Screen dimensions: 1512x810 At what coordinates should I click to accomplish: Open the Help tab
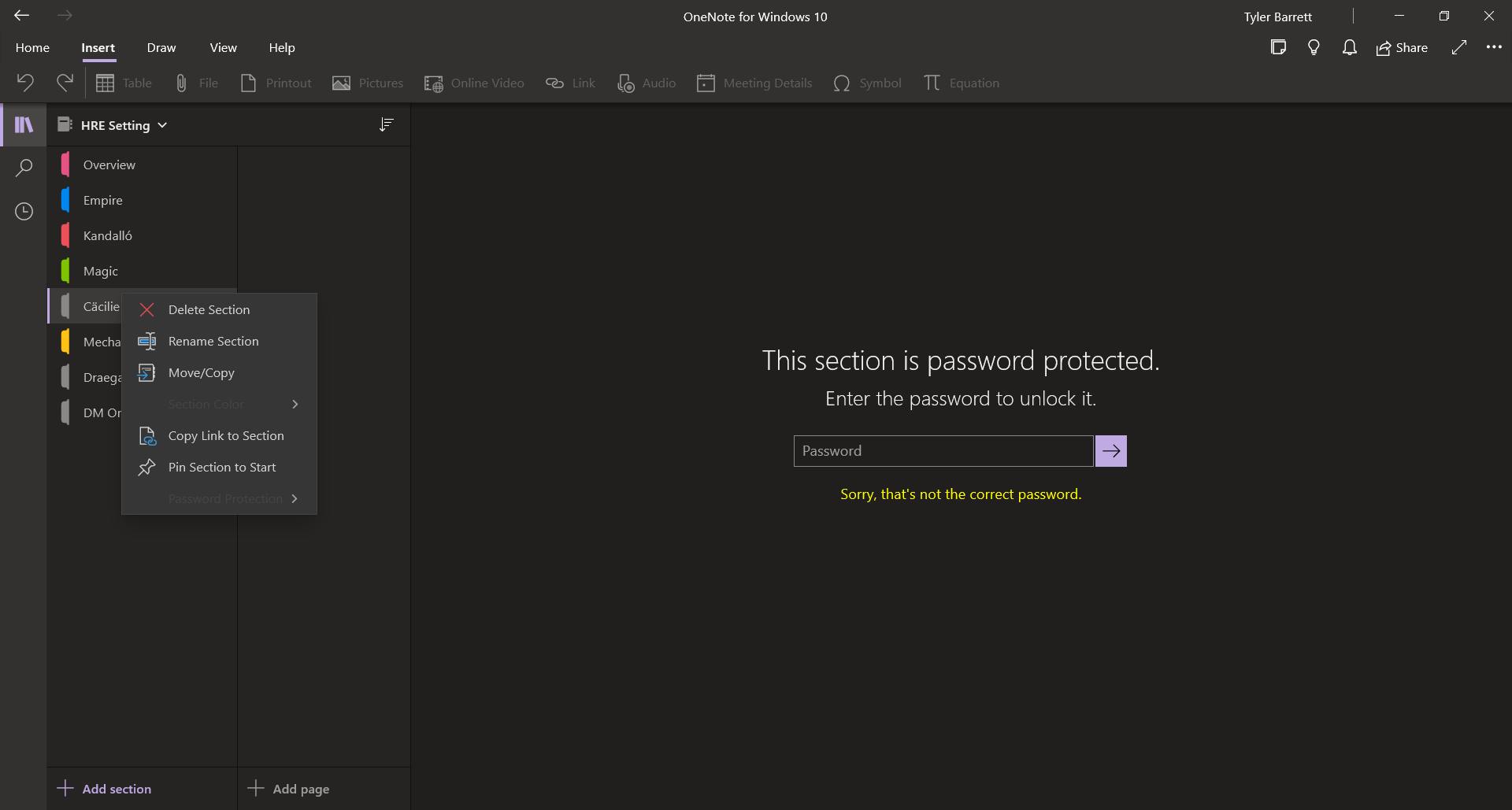pos(282,48)
